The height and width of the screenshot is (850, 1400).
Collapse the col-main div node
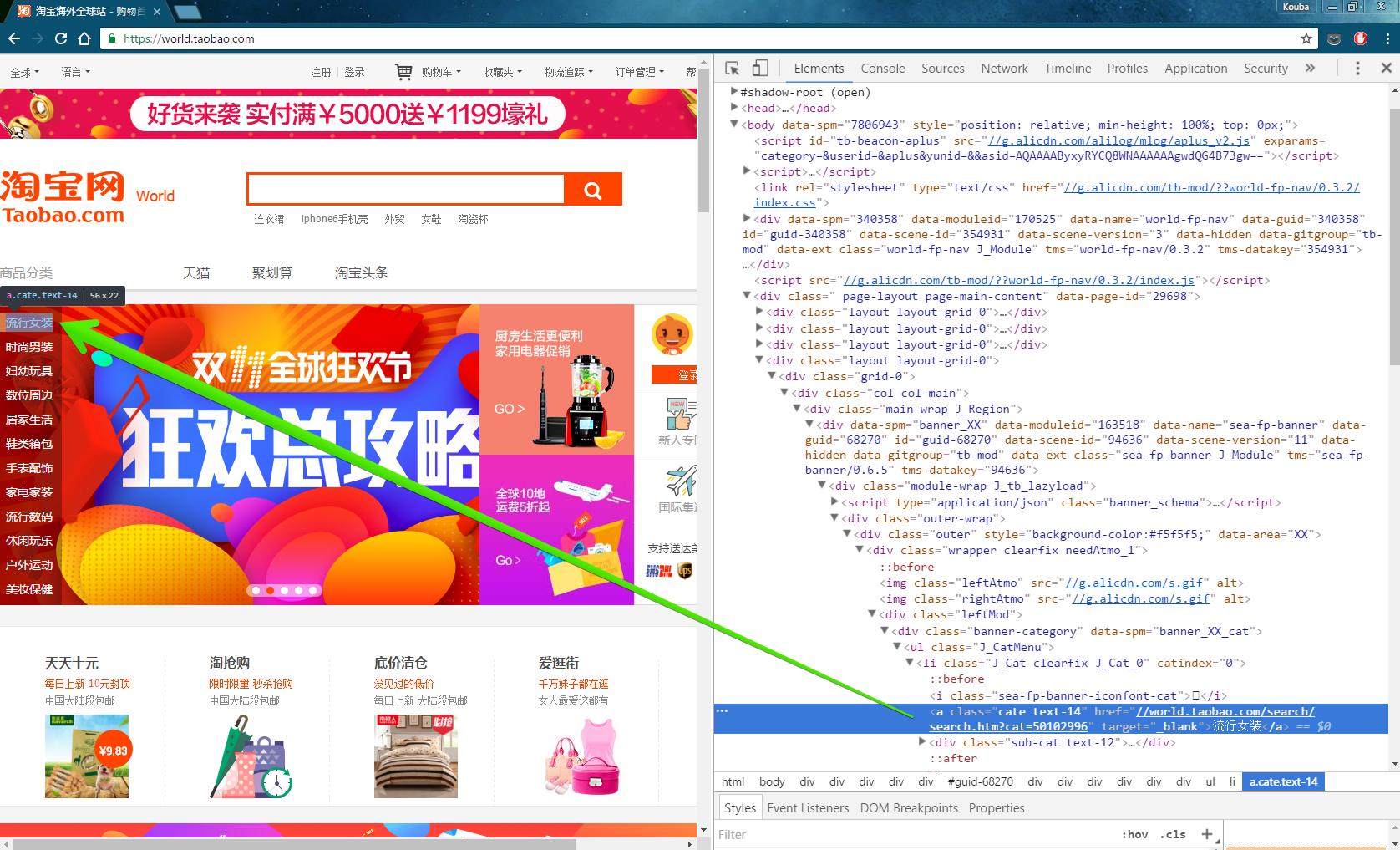click(785, 393)
